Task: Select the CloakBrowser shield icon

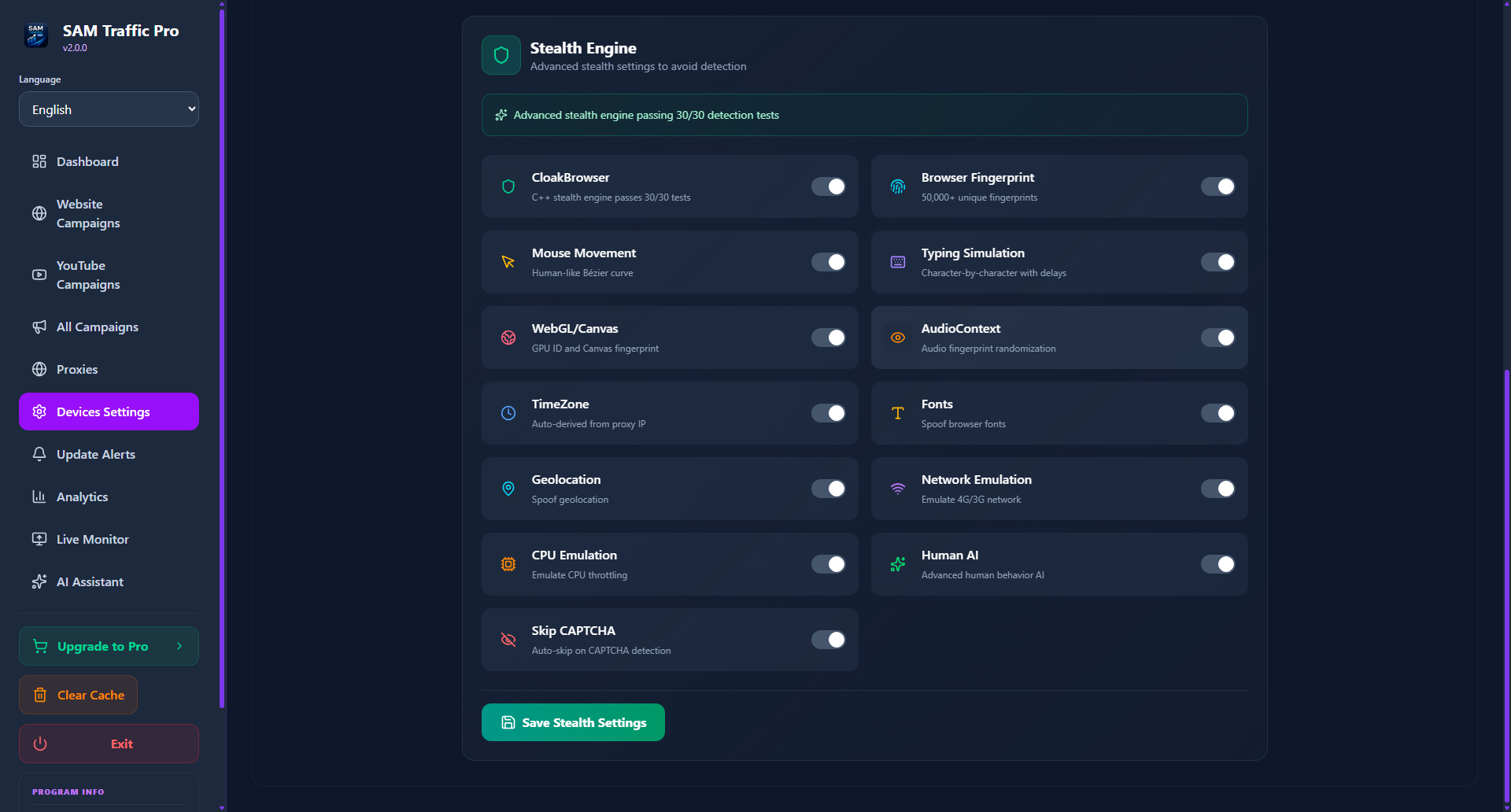Action: tap(508, 186)
